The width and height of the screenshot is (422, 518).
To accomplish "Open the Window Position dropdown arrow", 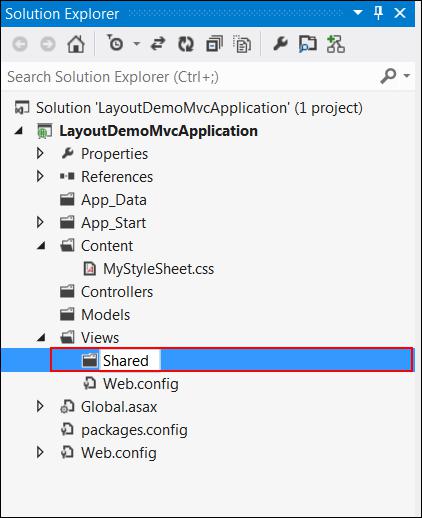I will click(358, 13).
